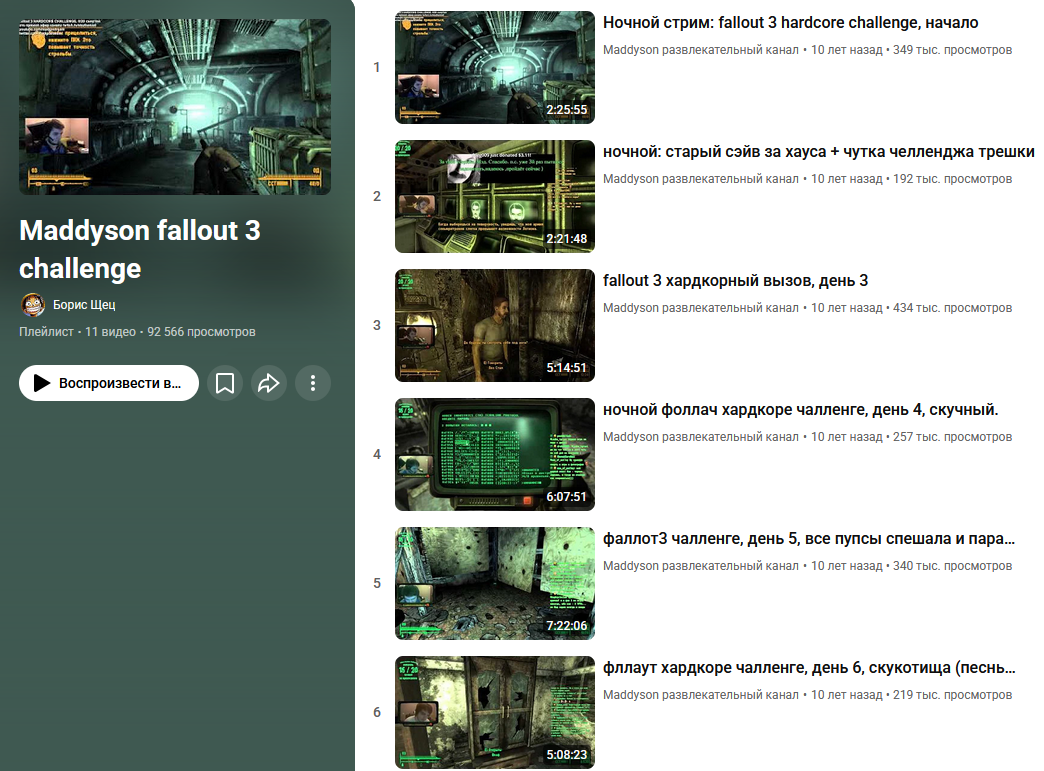The height and width of the screenshot is (771, 1044).
Task: Open 'ночной: старый сэйв за хауса' video title
Action: [x=818, y=152]
